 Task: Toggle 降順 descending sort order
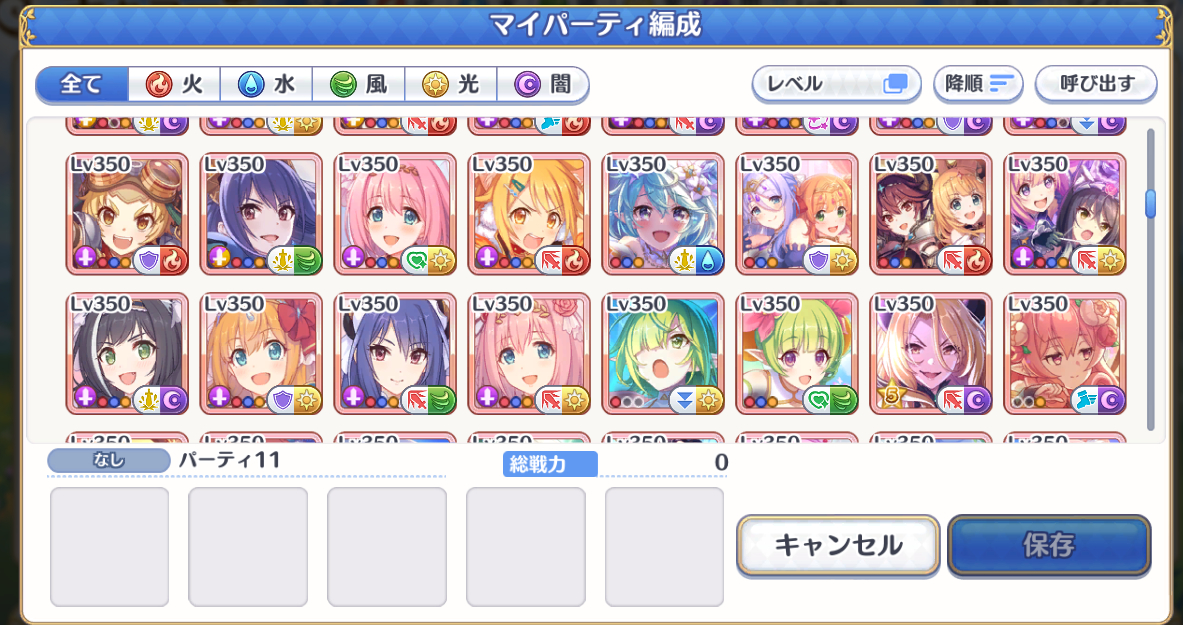pos(978,84)
